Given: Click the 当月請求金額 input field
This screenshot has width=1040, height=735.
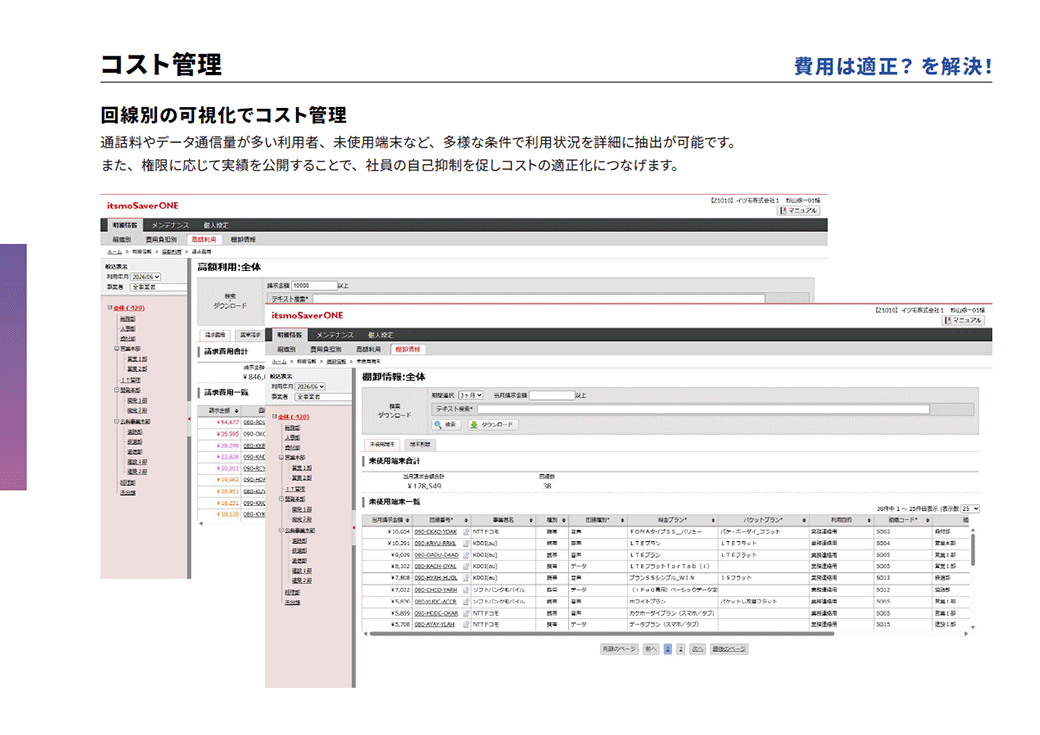Looking at the screenshot, I should click(x=552, y=395).
